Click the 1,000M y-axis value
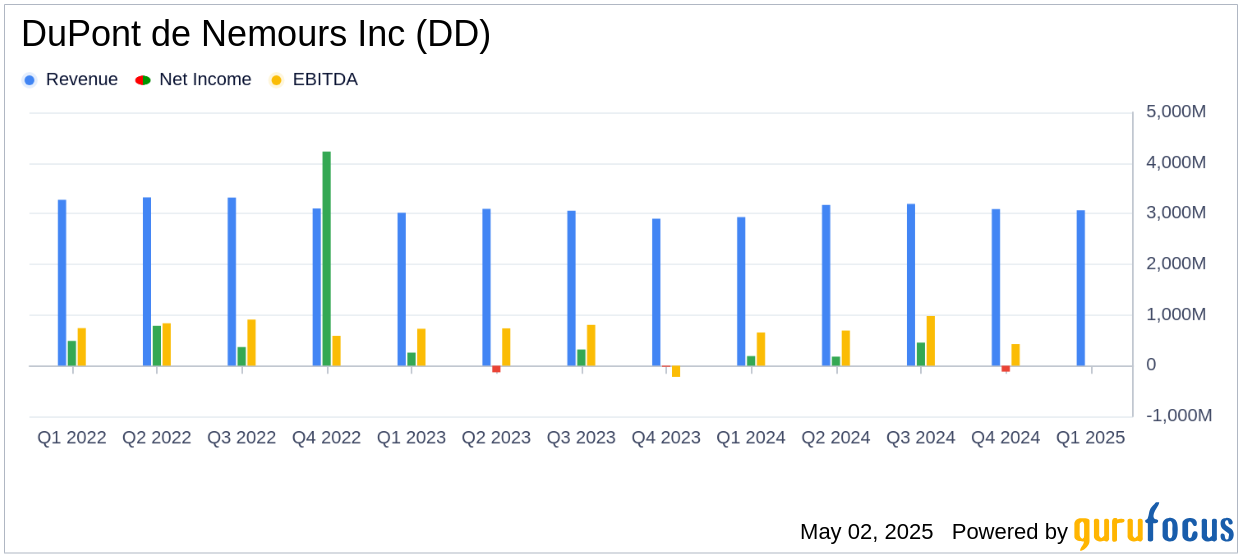 pos(1176,314)
